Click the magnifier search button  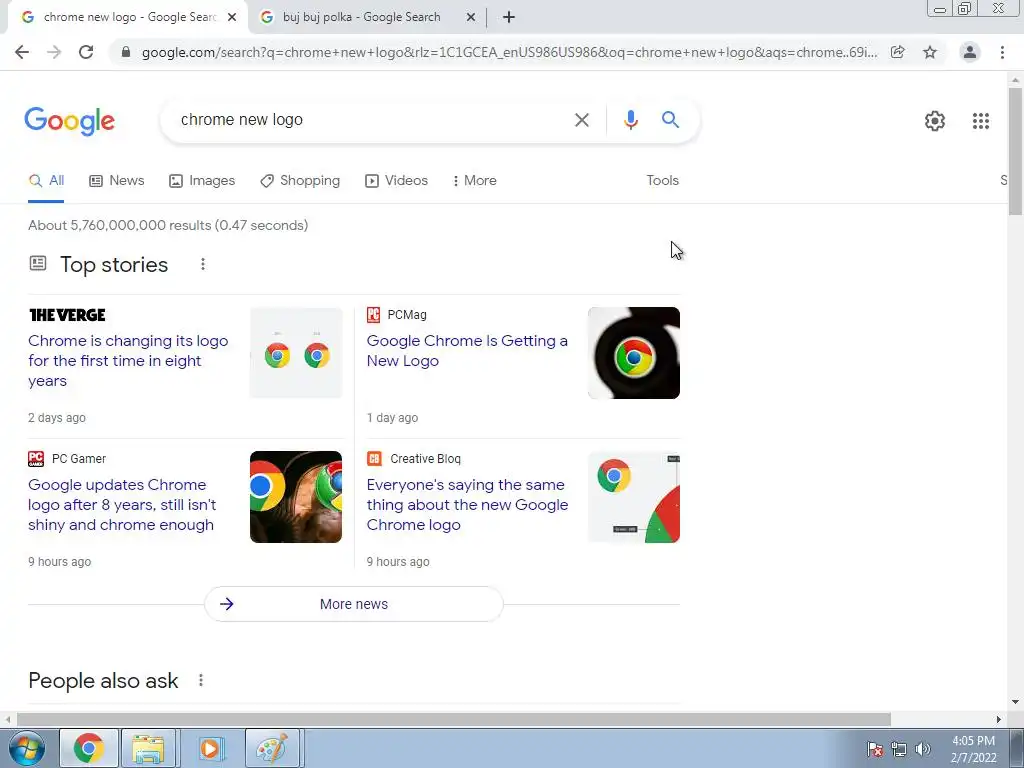click(670, 120)
